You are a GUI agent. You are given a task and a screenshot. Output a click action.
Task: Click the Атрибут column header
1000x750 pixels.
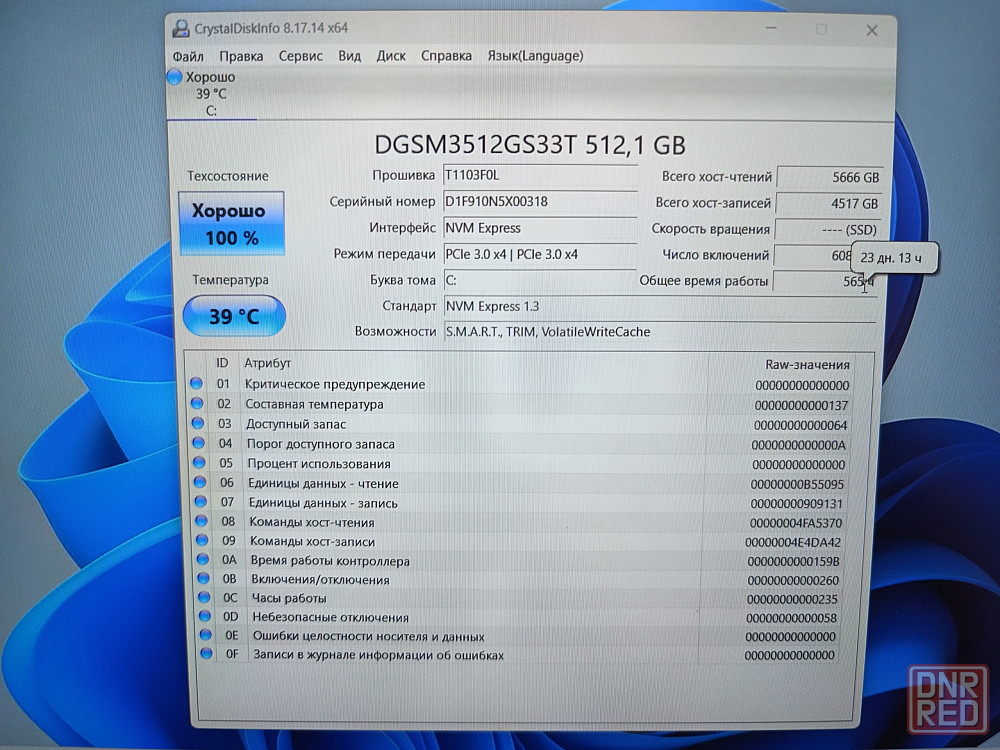[268, 364]
